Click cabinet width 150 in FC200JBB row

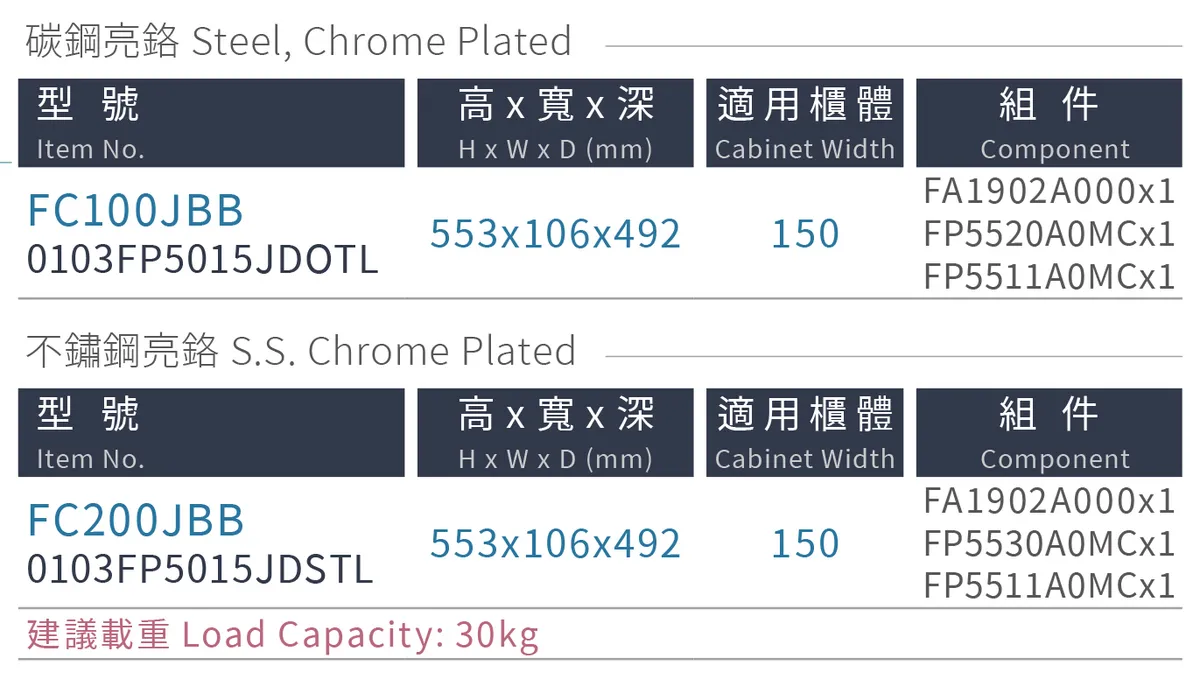pos(805,544)
